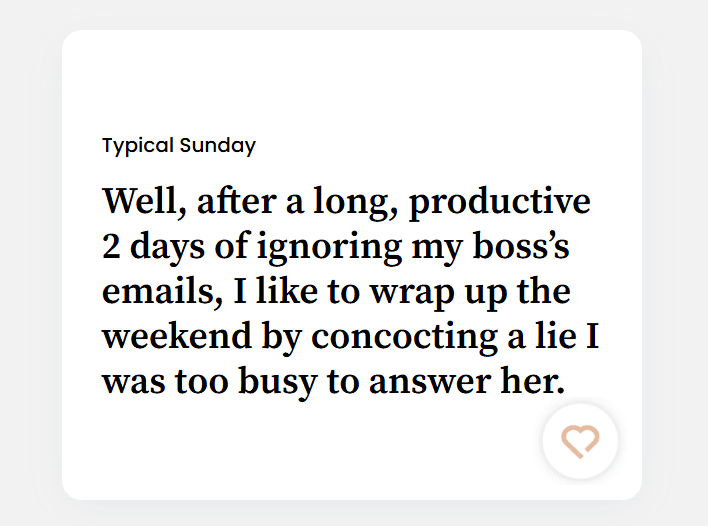Click the word 'weekend' in the answer
The image size is (708, 526).
click(x=177, y=336)
